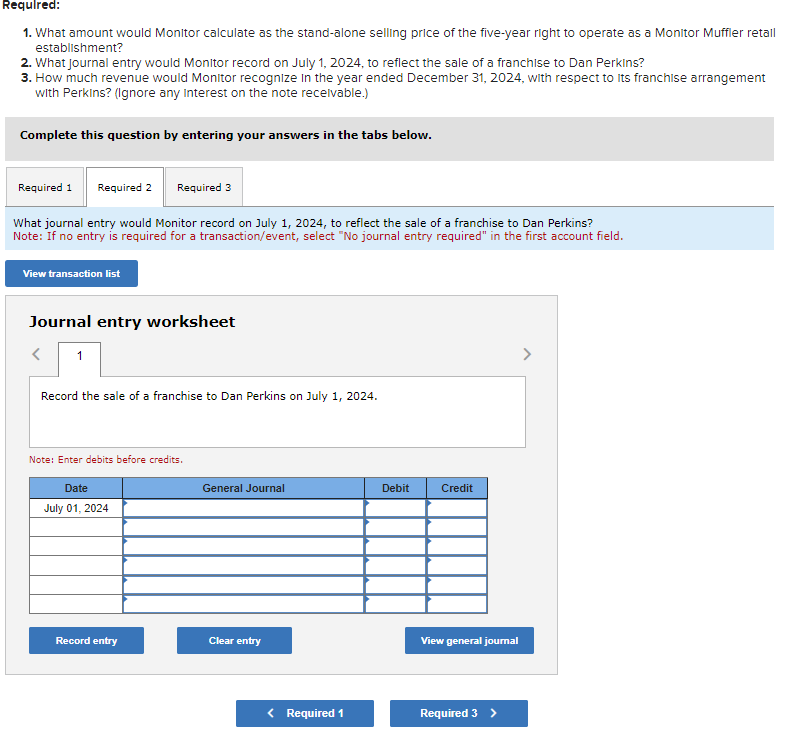Open General Journal account dropdown in second row
The height and width of the screenshot is (747, 795).
(x=243, y=527)
